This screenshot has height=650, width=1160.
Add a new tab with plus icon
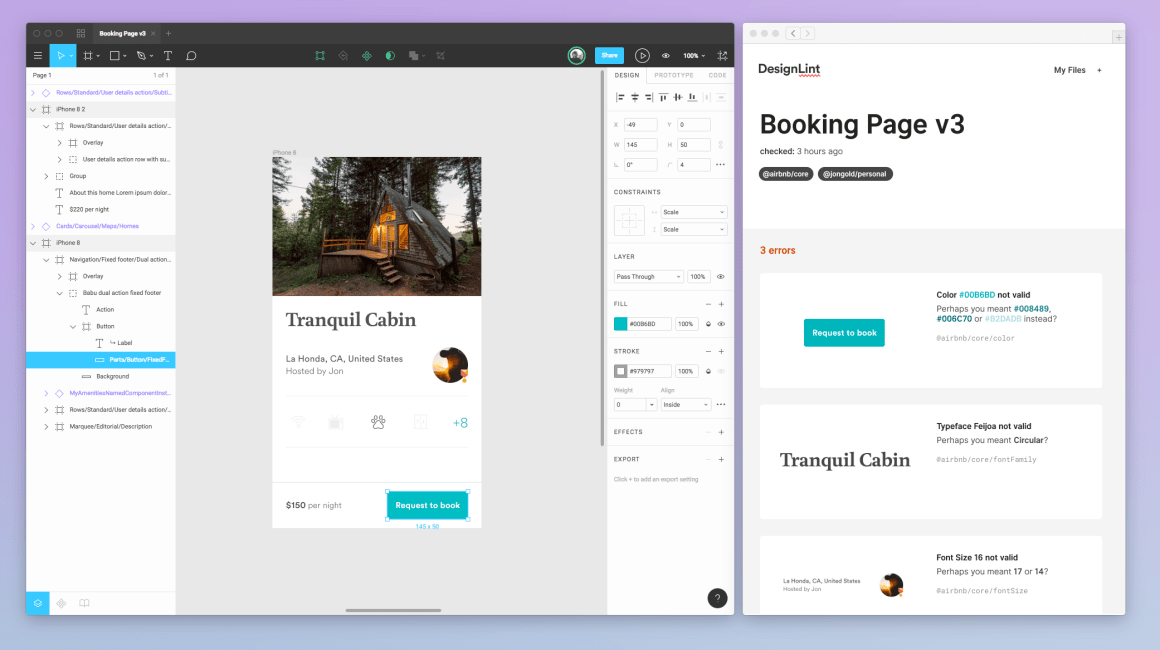pos(169,33)
